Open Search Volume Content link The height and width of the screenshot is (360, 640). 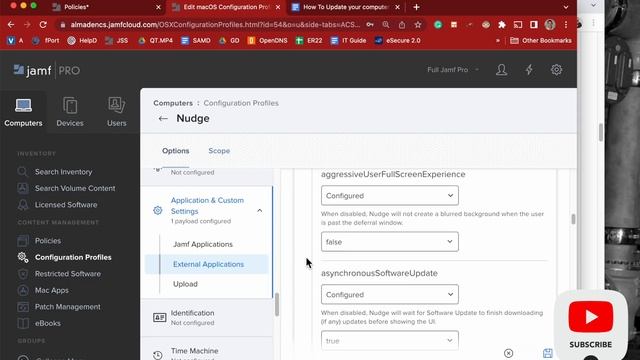(x=75, y=188)
